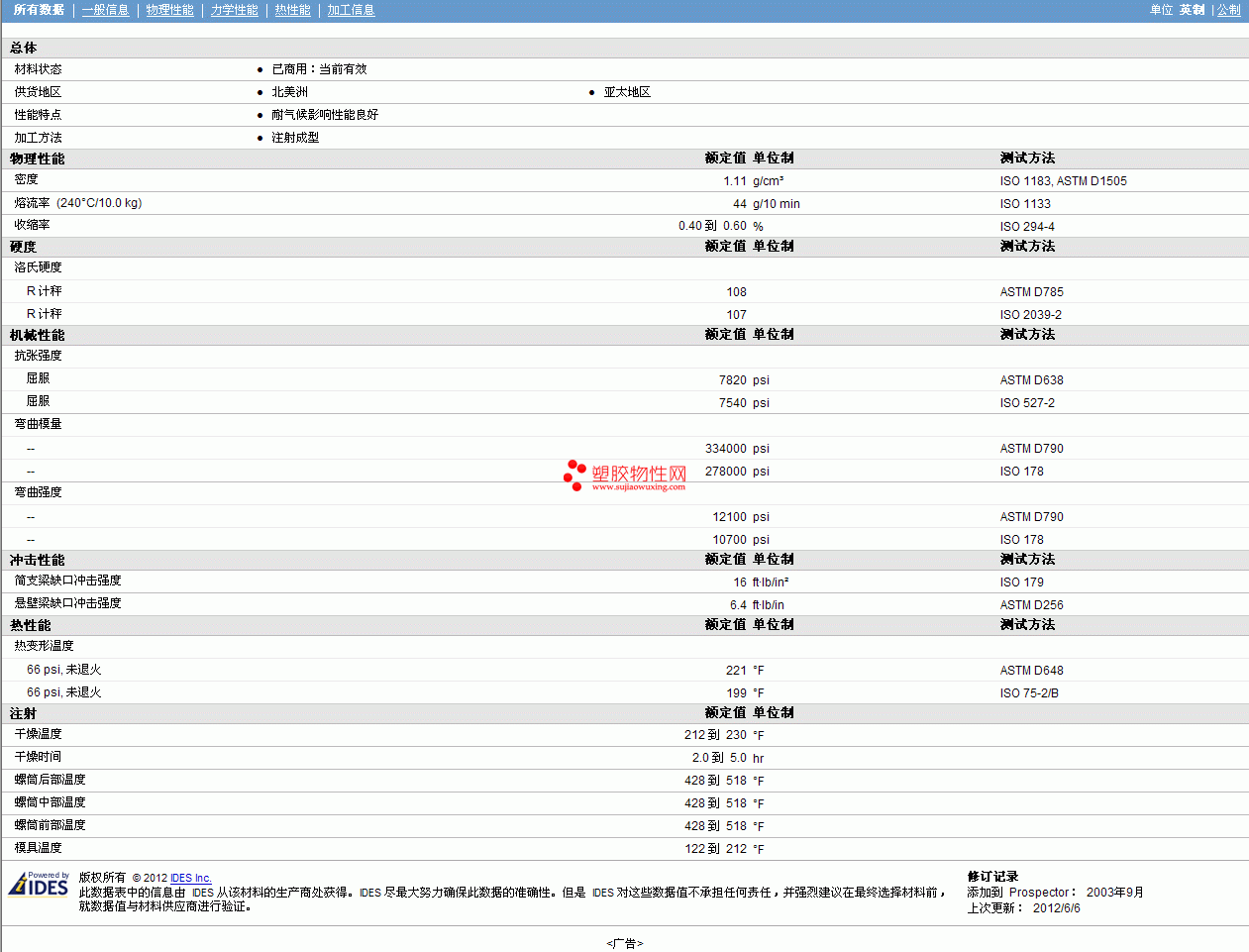The width and height of the screenshot is (1249, 952).
Task: Click the ISO 1133 test method
Action: (1025, 204)
